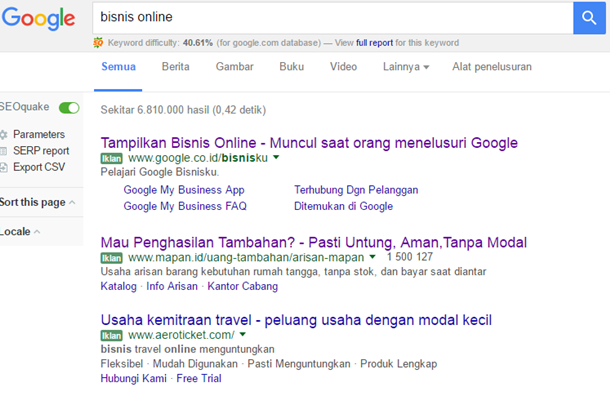Expand the Locale section

point(20,232)
